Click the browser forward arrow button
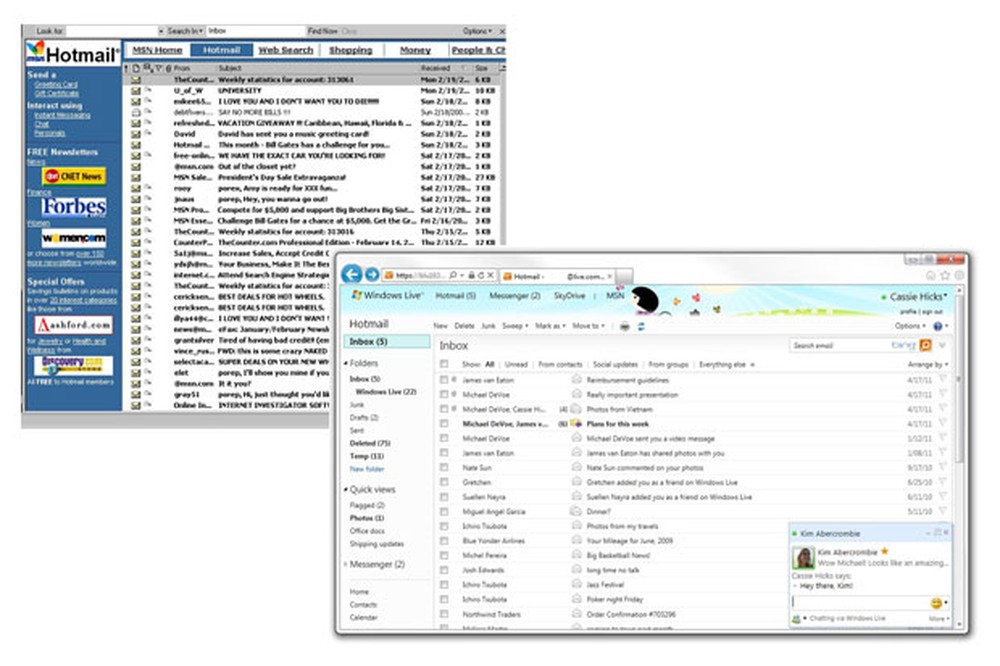 point(372,275)
